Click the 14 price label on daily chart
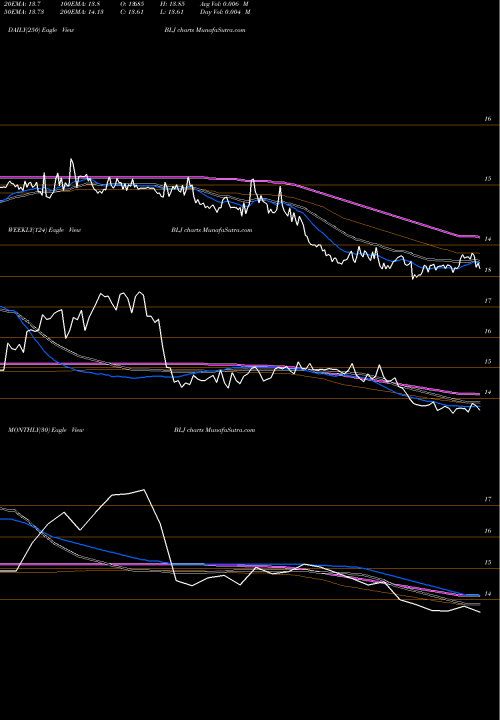This screenshot has width=500, height=720. point(488,239)
